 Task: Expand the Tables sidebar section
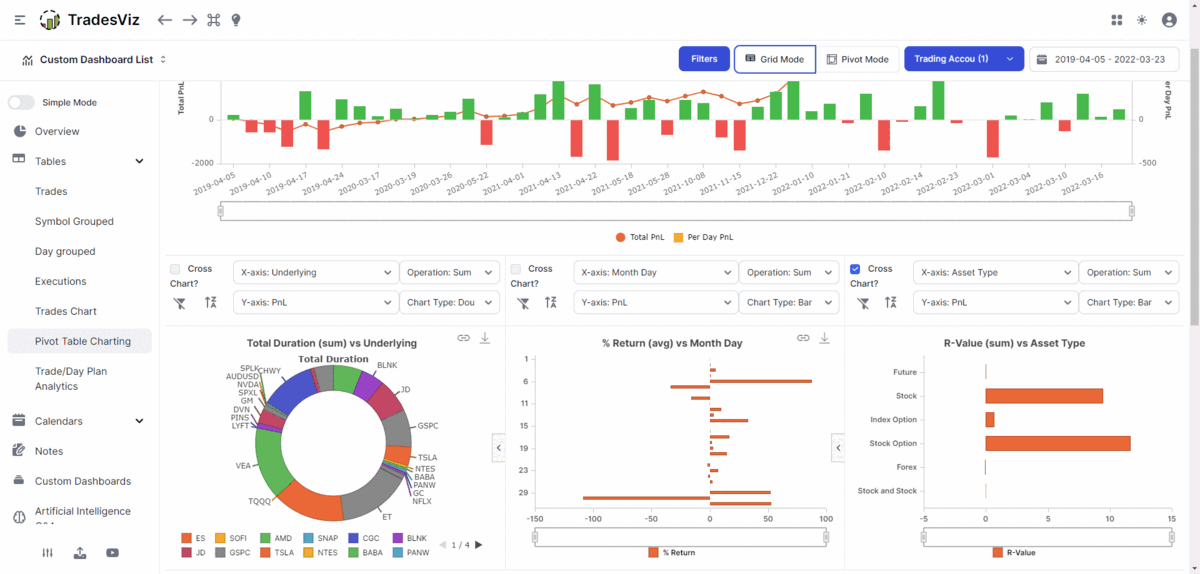[x=77, y=161]
